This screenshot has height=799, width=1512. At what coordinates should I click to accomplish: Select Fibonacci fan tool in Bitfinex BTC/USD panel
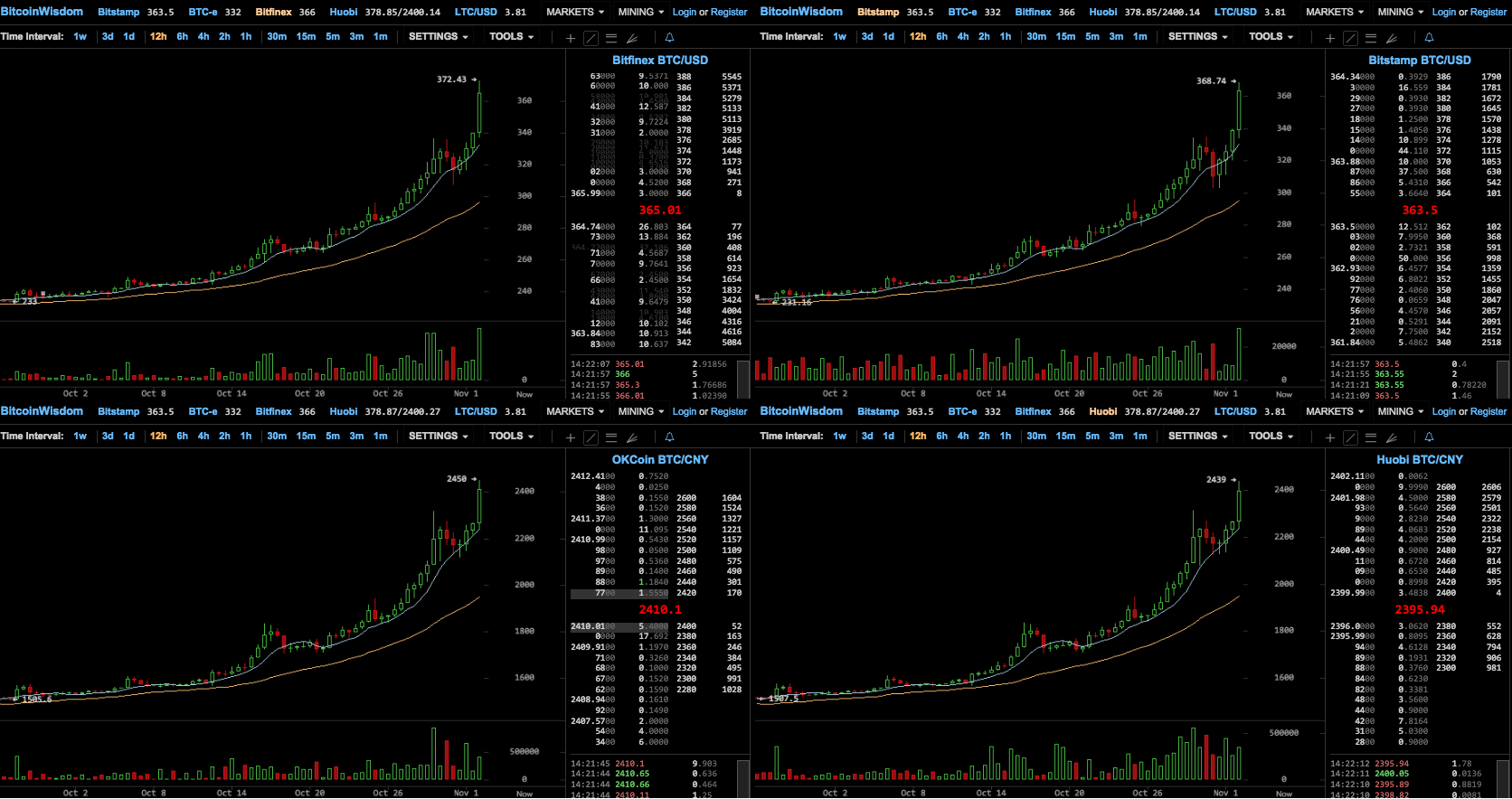(x=632, y=38)
